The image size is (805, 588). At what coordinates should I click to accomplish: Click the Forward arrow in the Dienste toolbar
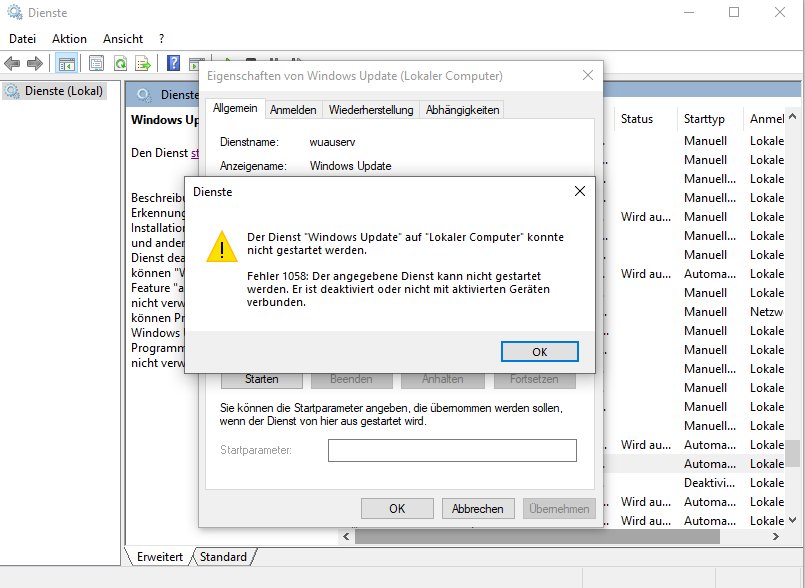34,64
